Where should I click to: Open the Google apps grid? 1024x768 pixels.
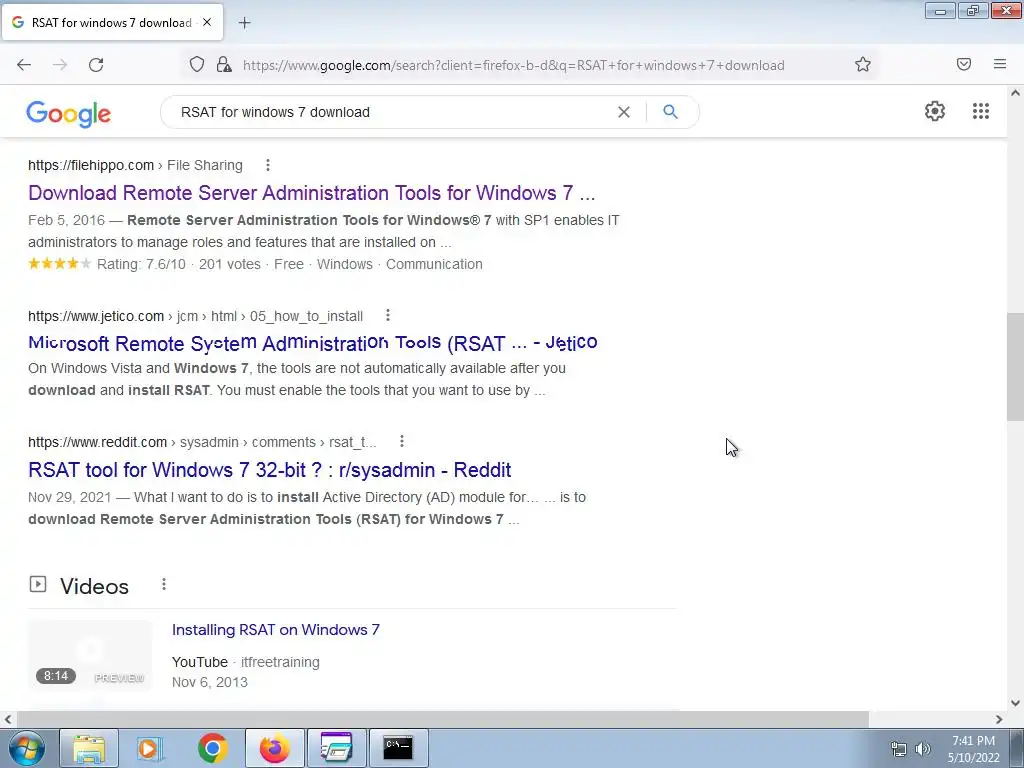coord(980,111)
